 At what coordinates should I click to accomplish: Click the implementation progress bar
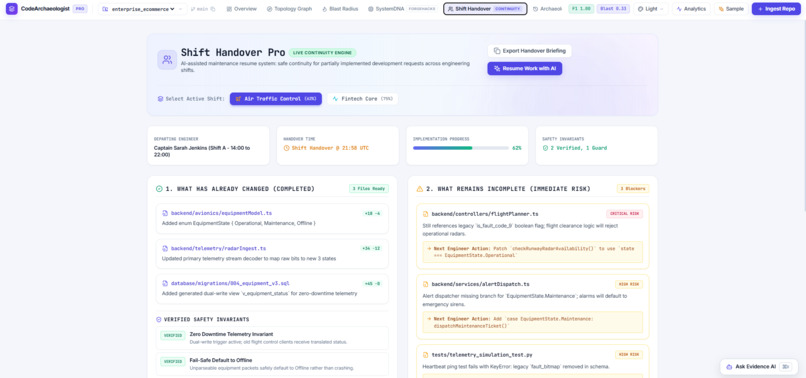pos(461,148)
